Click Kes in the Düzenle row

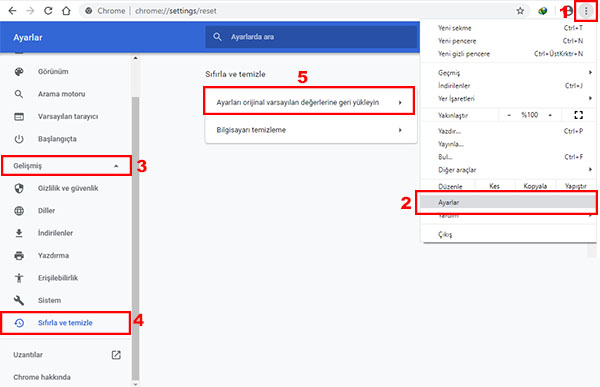[494, 186]
